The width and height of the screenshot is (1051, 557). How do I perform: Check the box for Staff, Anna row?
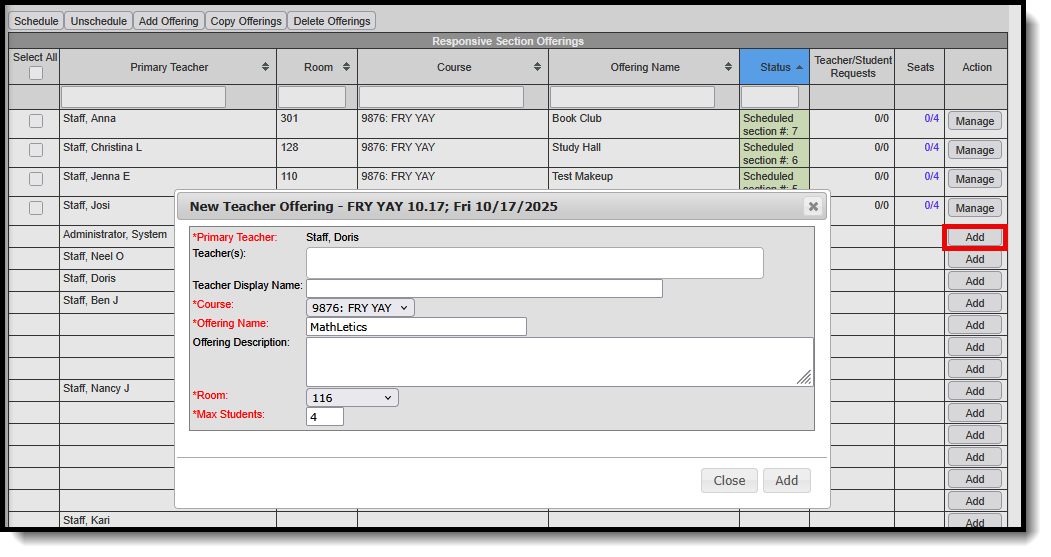coord(36,121)
